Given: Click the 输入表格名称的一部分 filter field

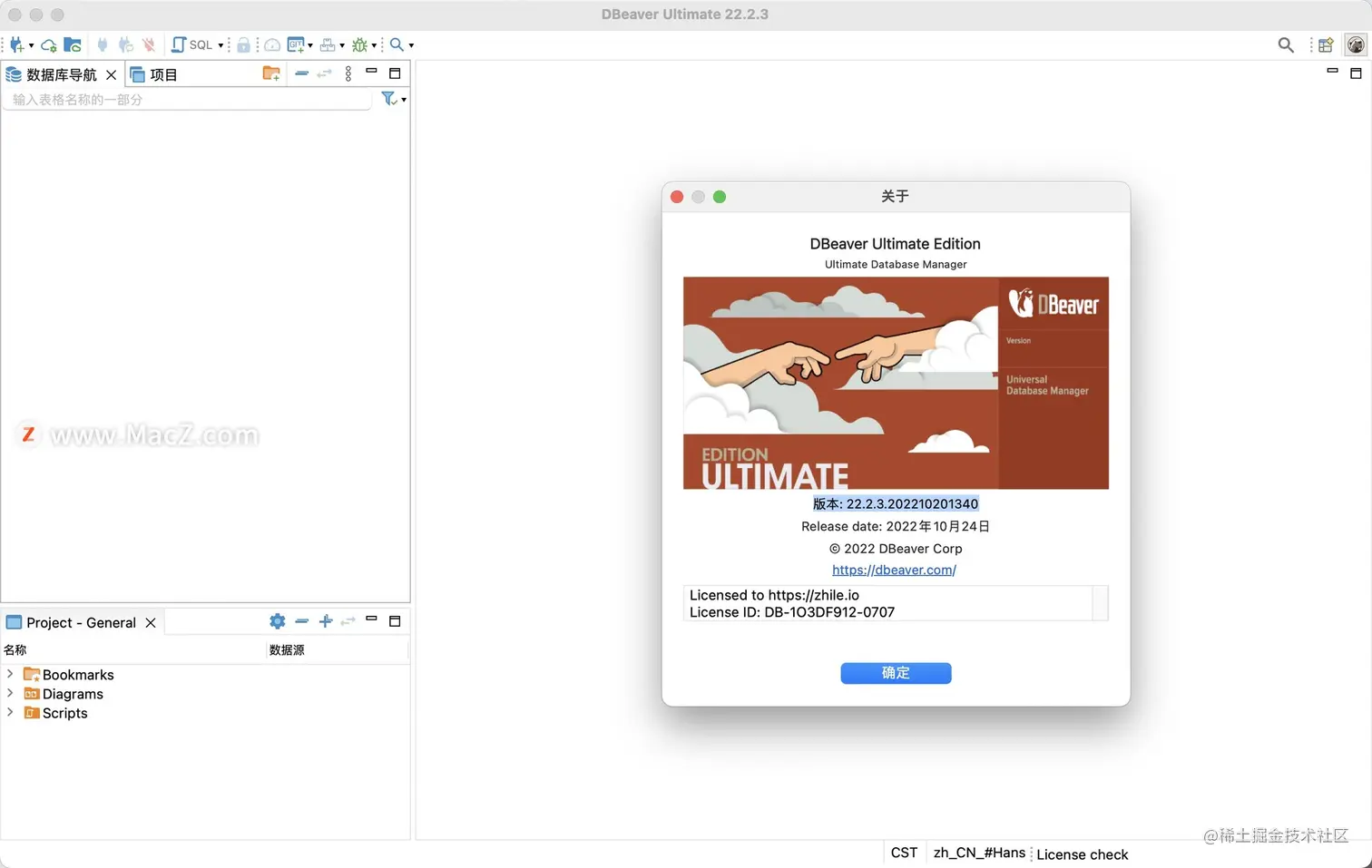Looking at the screenshot, I should tap(188, 100).
